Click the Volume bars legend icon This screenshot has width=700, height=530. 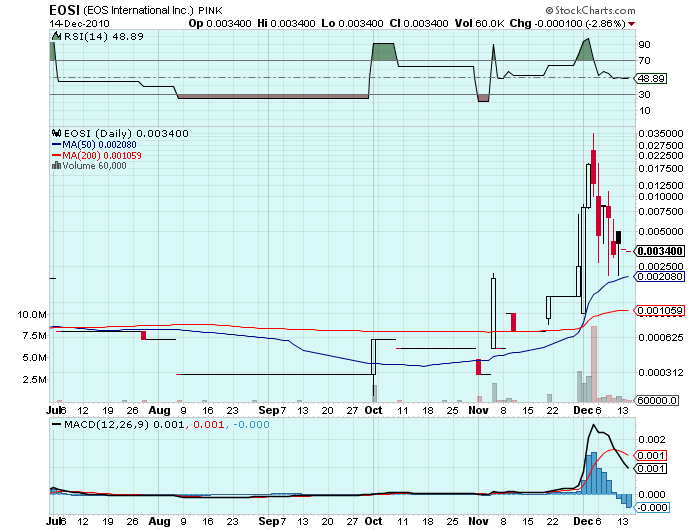click(55, 166)
